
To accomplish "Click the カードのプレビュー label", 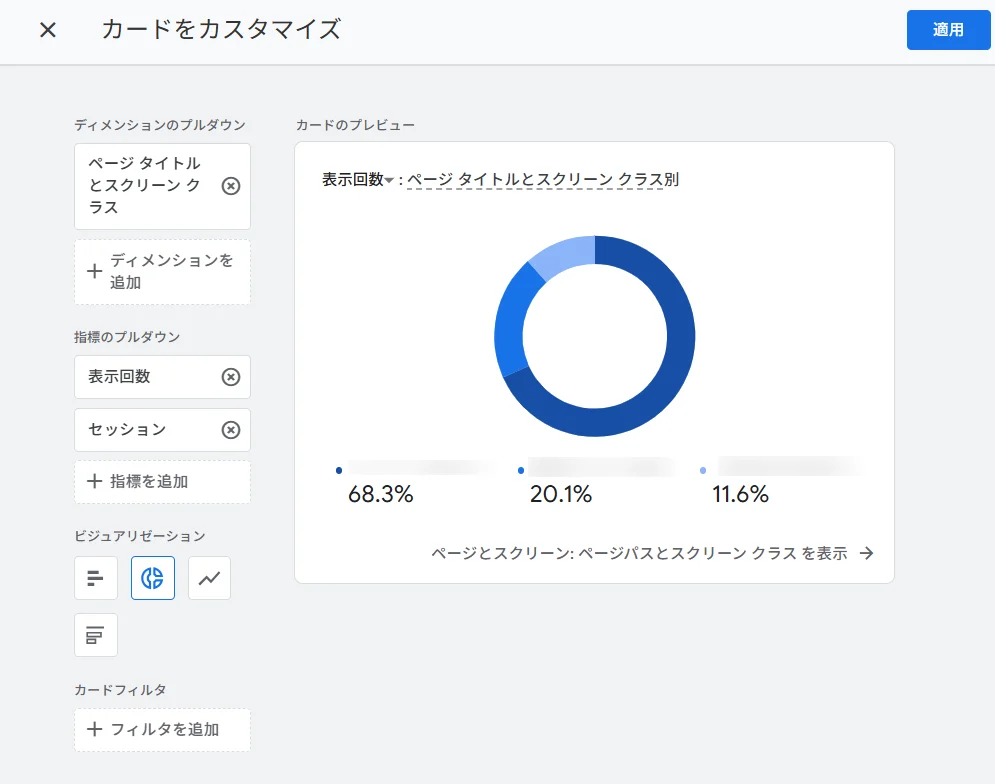I will click(x=355, y=125).
